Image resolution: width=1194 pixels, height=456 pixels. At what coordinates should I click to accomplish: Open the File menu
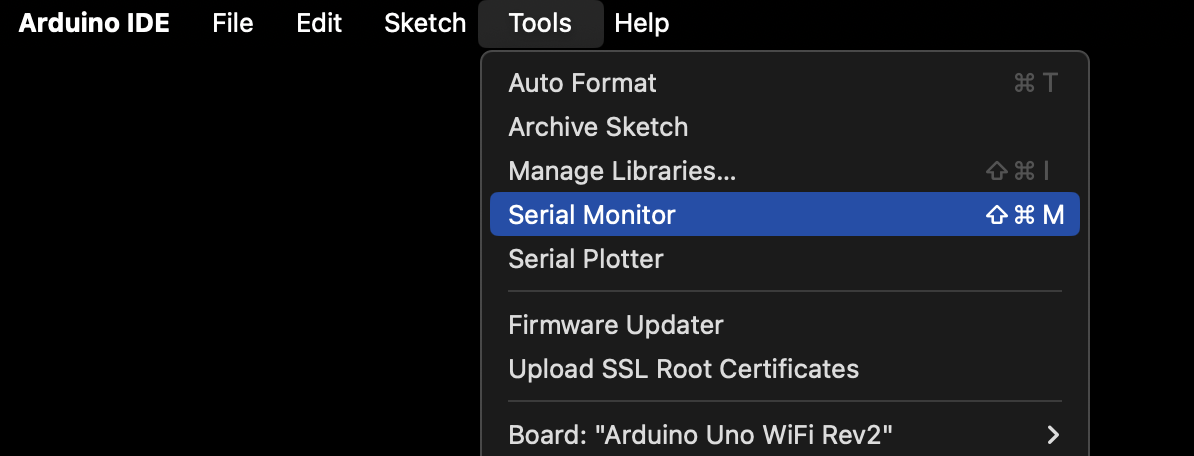(232, 23)
